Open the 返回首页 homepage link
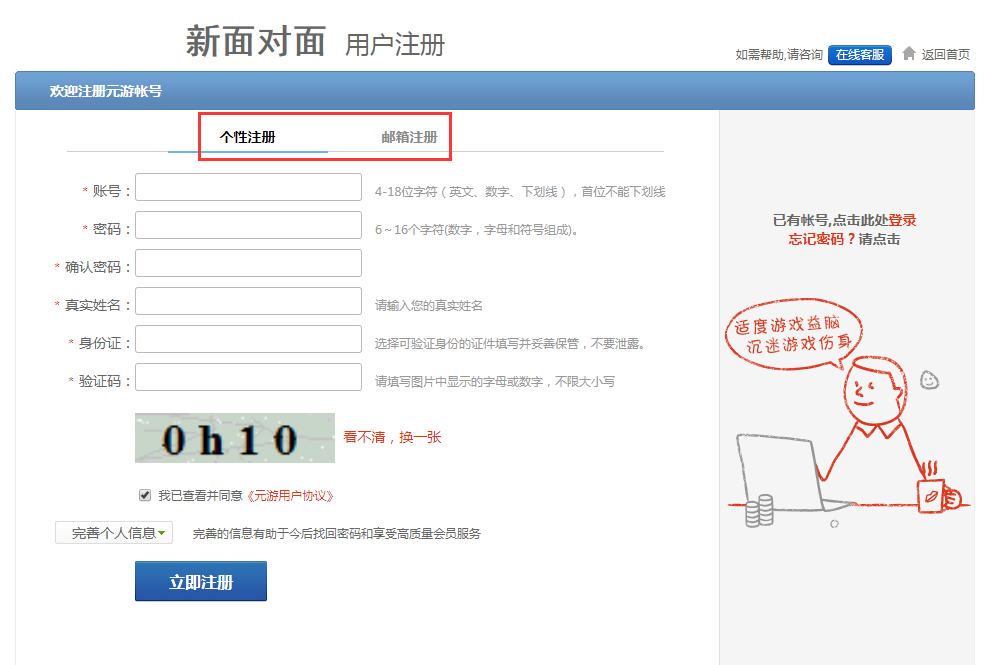The image size is (1003, 665). click(x=944, y=55)
